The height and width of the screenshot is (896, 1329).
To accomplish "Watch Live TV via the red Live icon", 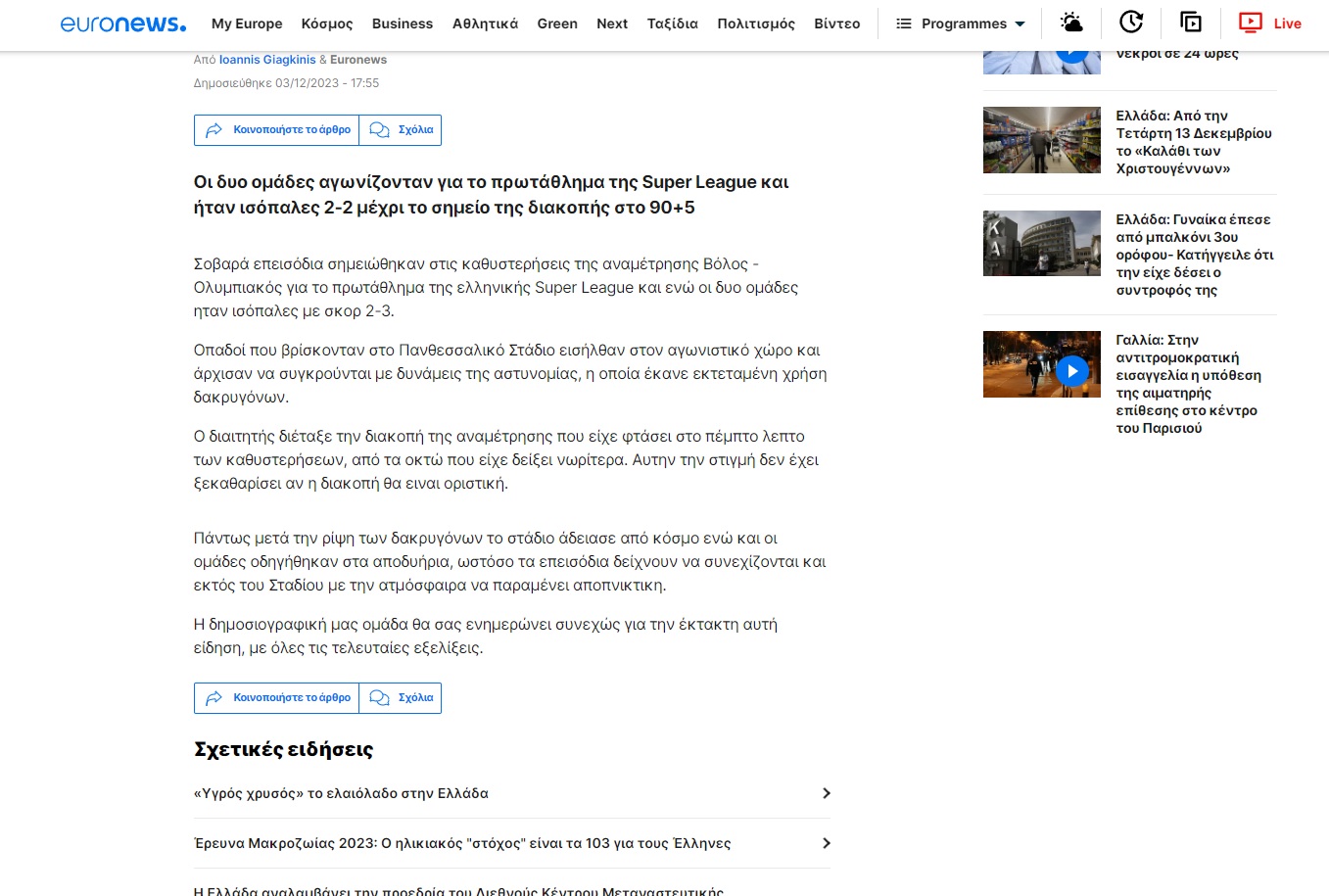I will point(1269,23).
